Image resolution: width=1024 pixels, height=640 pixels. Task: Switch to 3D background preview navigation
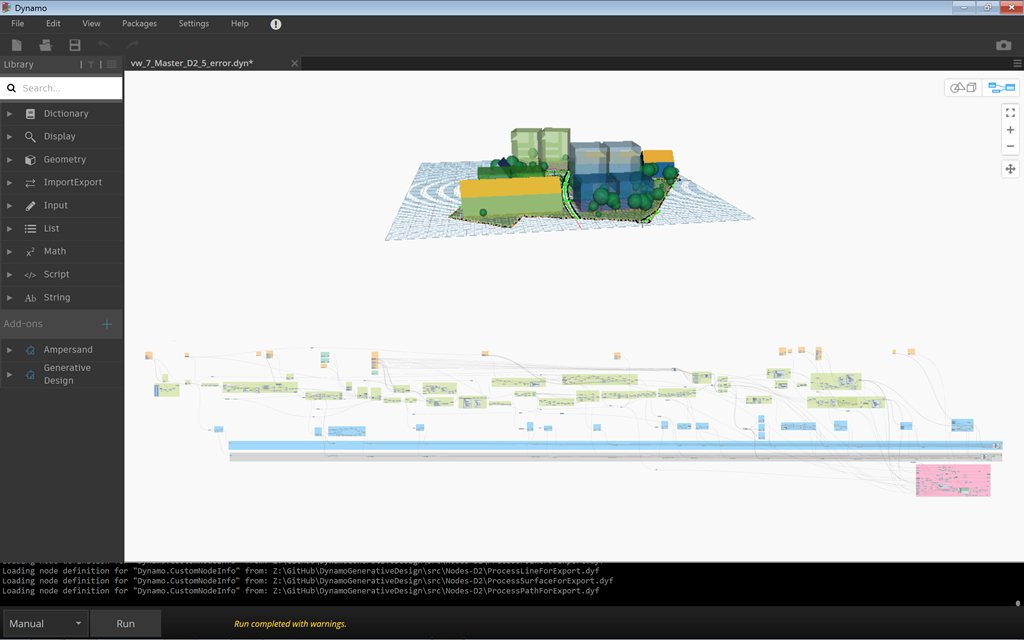pos(963,88)
